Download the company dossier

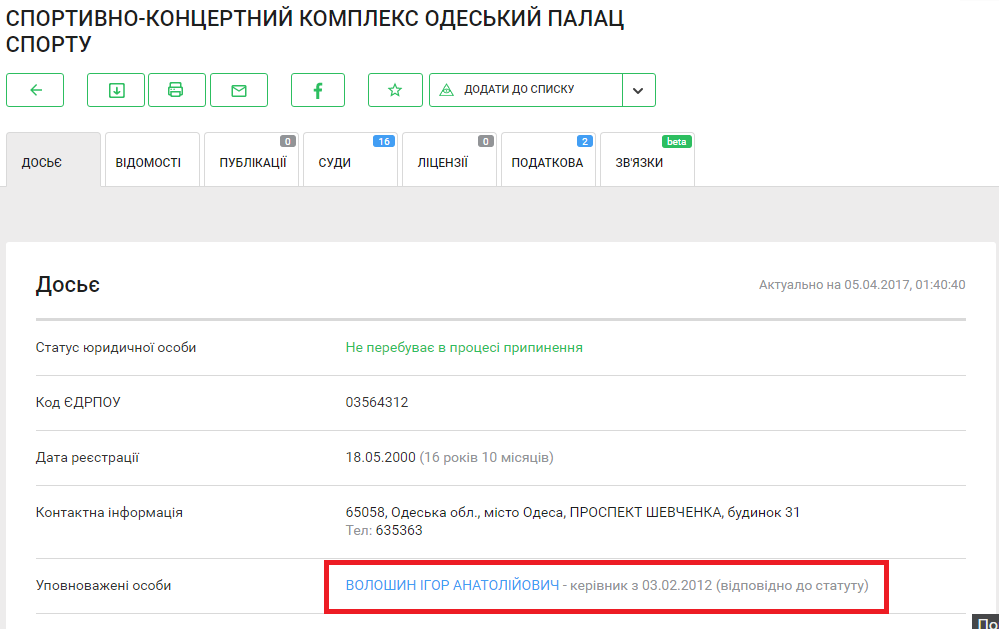point(116,90)
